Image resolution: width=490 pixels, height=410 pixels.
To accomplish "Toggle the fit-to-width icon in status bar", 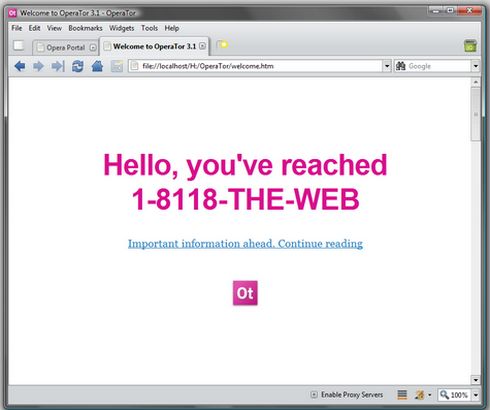I will click(x=402, y=395).
